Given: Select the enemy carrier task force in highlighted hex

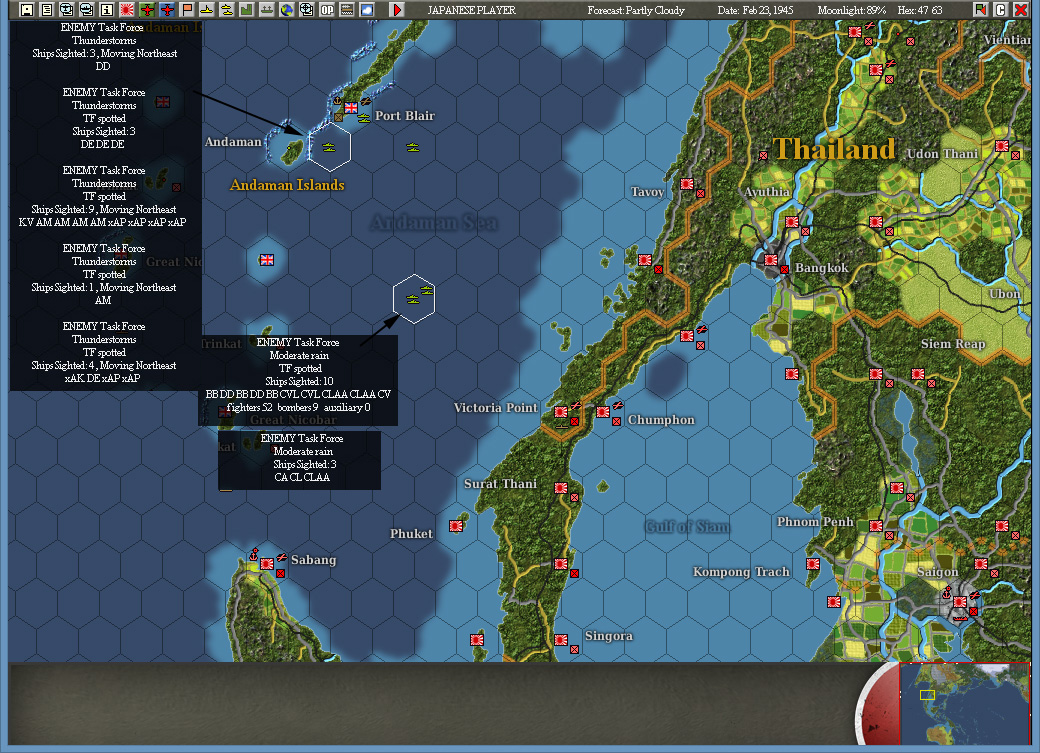Looking at the screenshot, I should click(414, 299).
